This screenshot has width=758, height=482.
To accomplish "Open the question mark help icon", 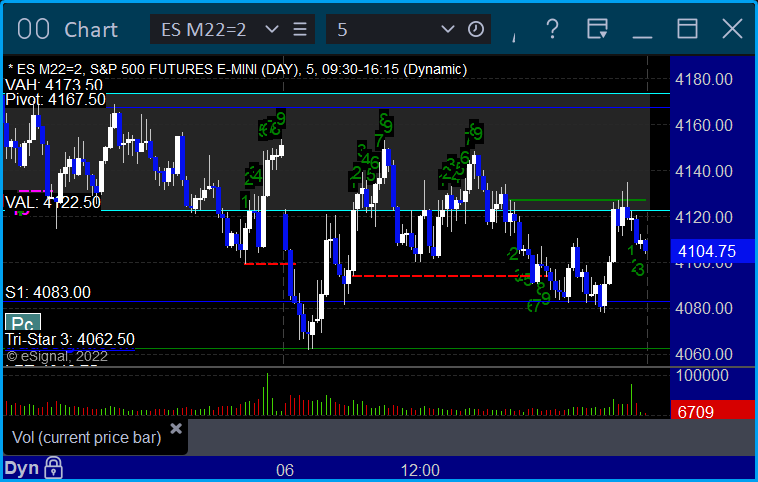I will (553, 29).
